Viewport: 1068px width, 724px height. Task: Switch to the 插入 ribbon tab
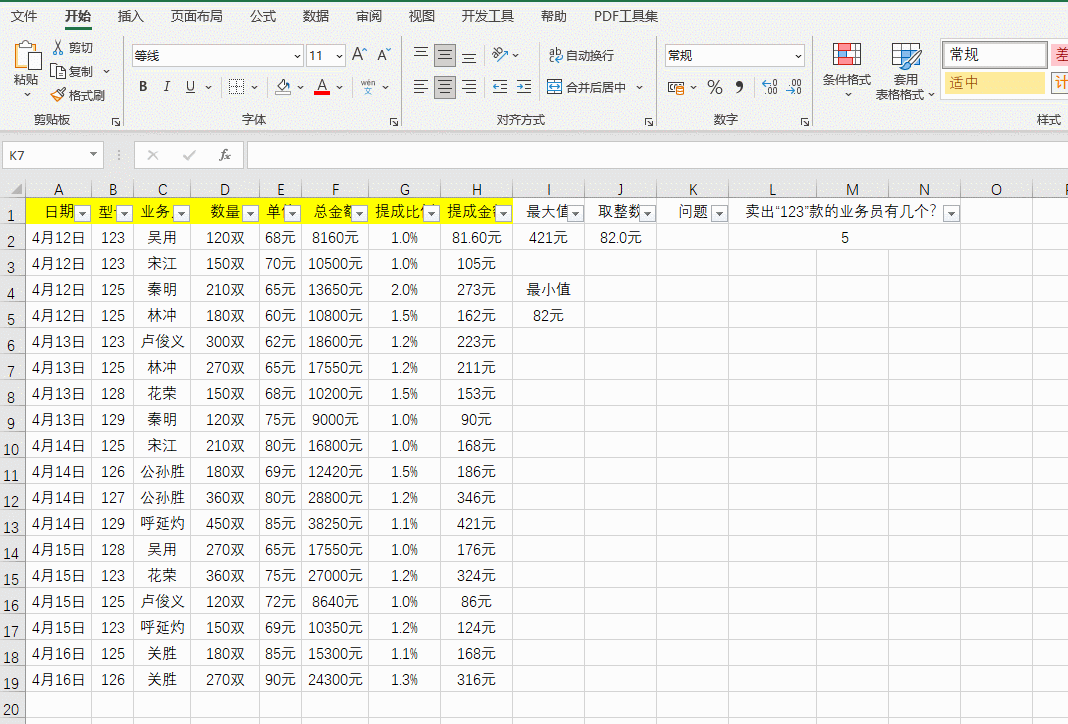pyautogui.click(x=130, y=16)
